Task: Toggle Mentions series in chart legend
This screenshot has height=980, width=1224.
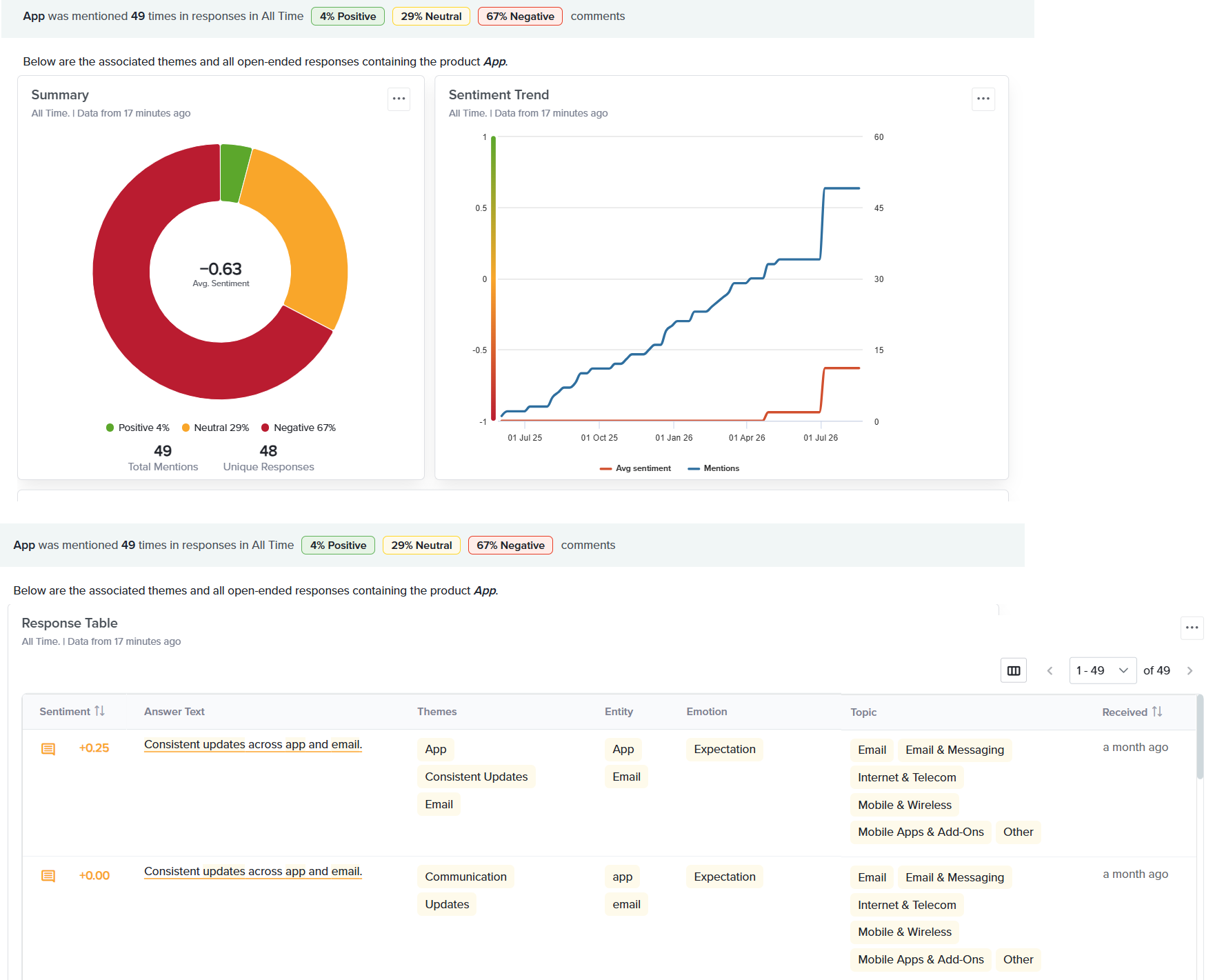Action: coord(714,468)
